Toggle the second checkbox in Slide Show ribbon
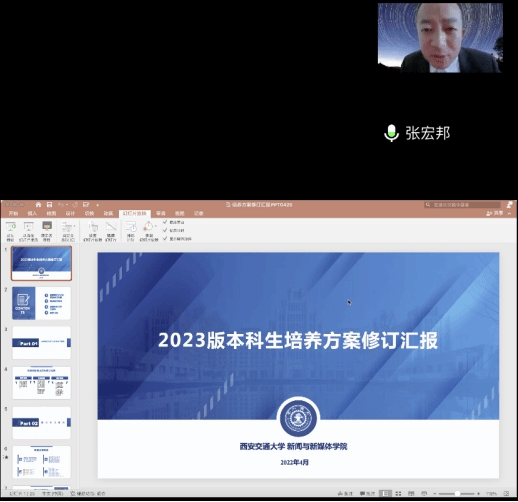This screenshot has width=518, height=502. tap(165, 230)
